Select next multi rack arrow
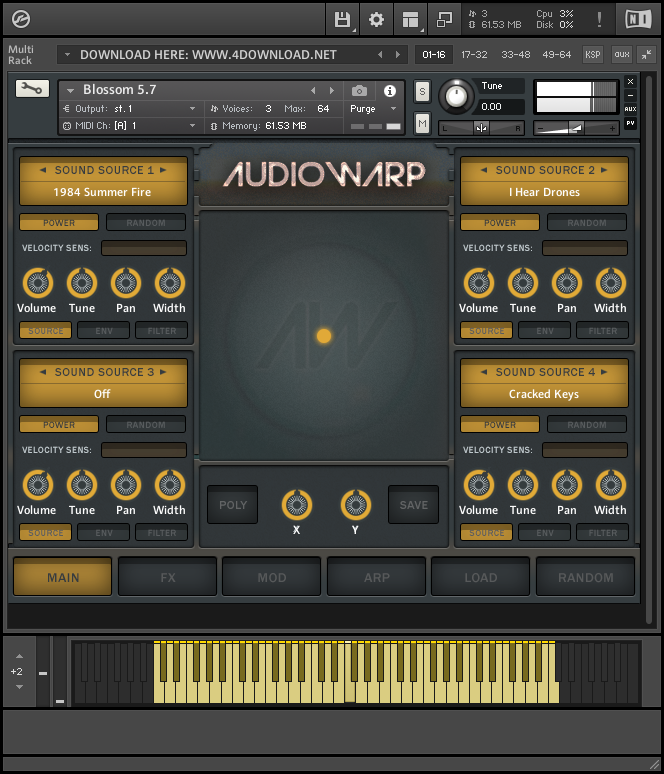The height and width of the screenshot is (774, 664). (x=397, y=55)
